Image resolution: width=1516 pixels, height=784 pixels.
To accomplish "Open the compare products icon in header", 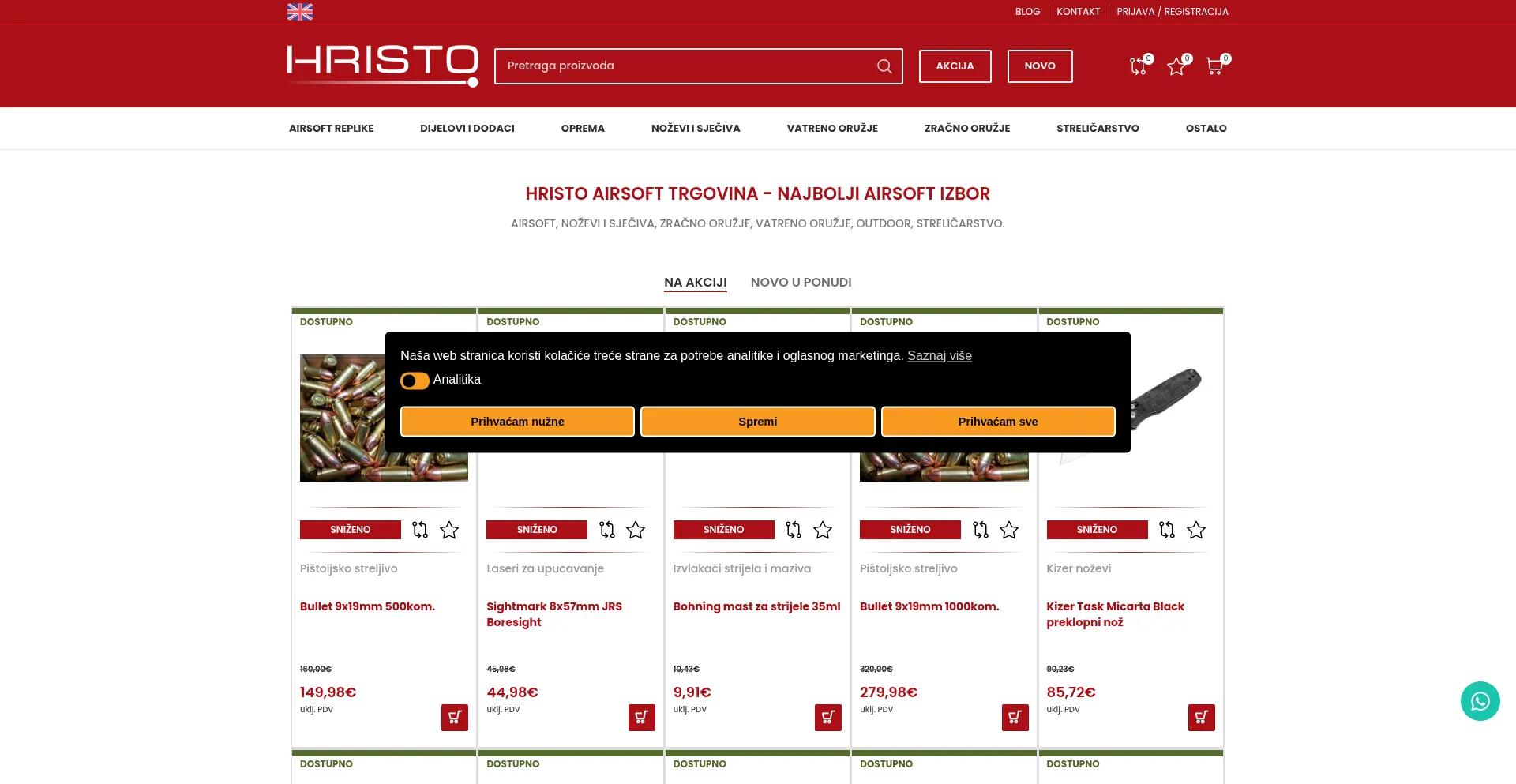I will [x=1139, y=66].
